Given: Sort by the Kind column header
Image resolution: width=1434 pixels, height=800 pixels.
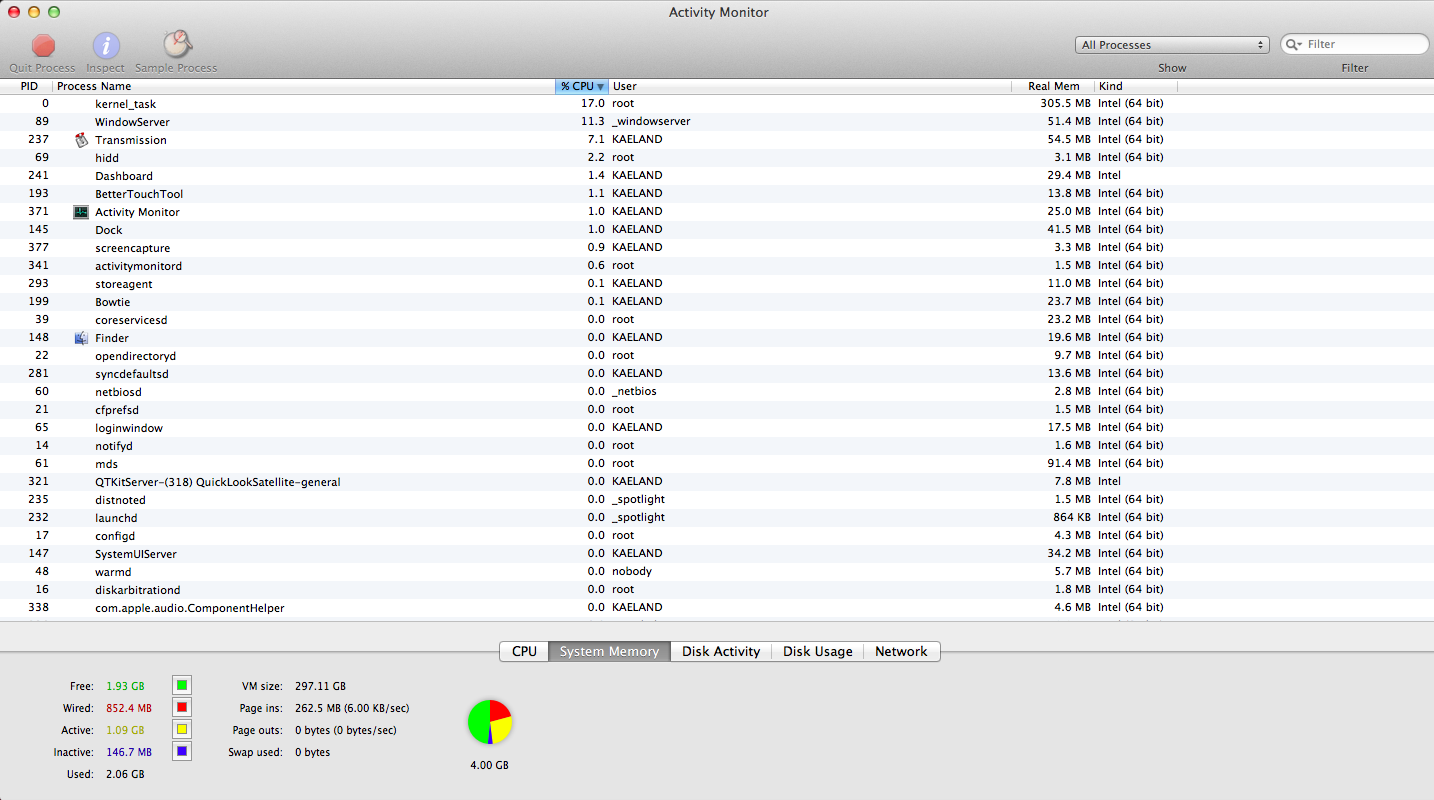Looking at the screenshot, I should [x=1135, y=87].
